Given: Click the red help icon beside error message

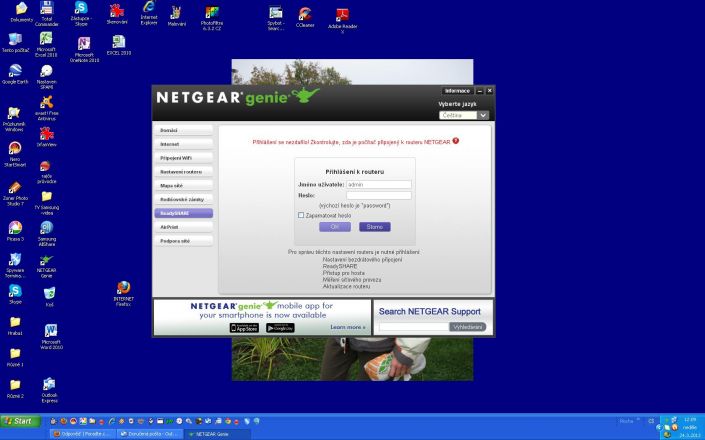Looking at the screenshot, I should coord(455,141).
